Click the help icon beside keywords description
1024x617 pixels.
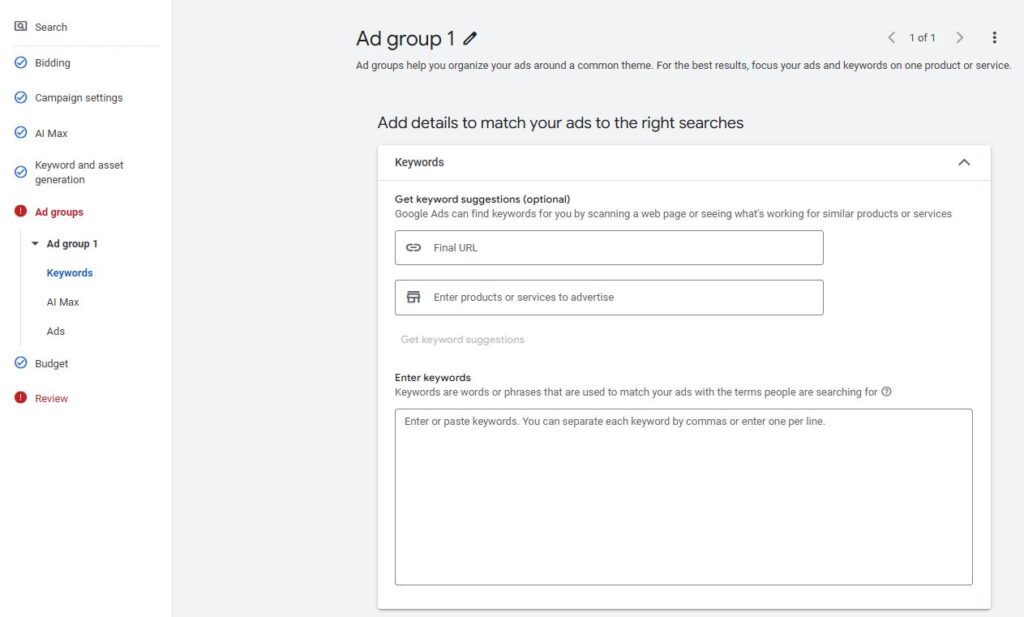click(887, 392)
